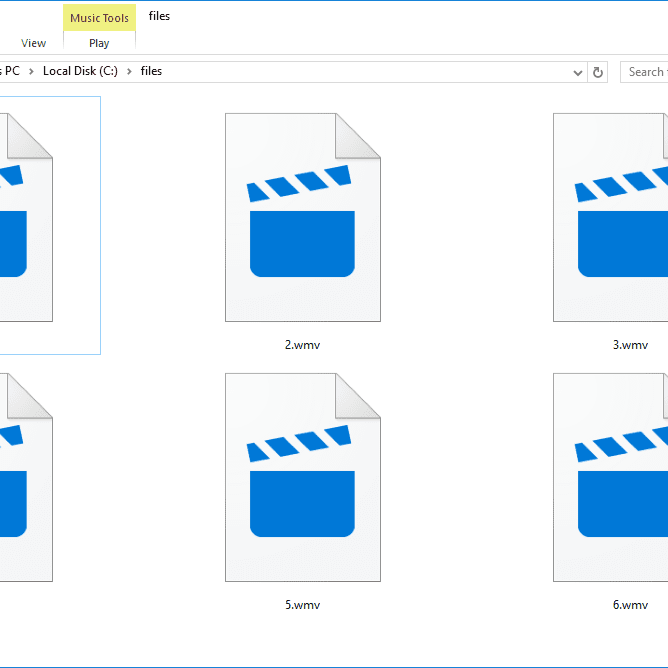
Task: Click the 6.wmv file name label
Action: coord(630,605)
